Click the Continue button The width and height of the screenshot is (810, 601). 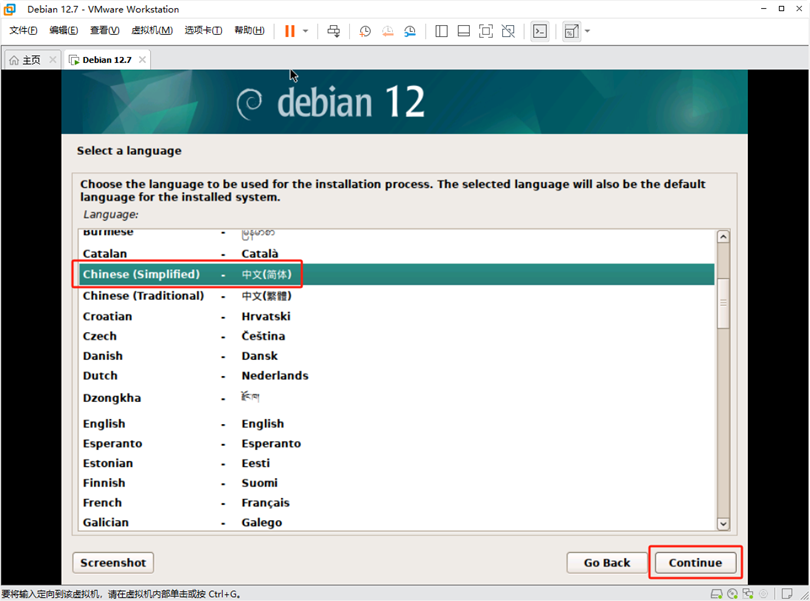pos(695,562)
